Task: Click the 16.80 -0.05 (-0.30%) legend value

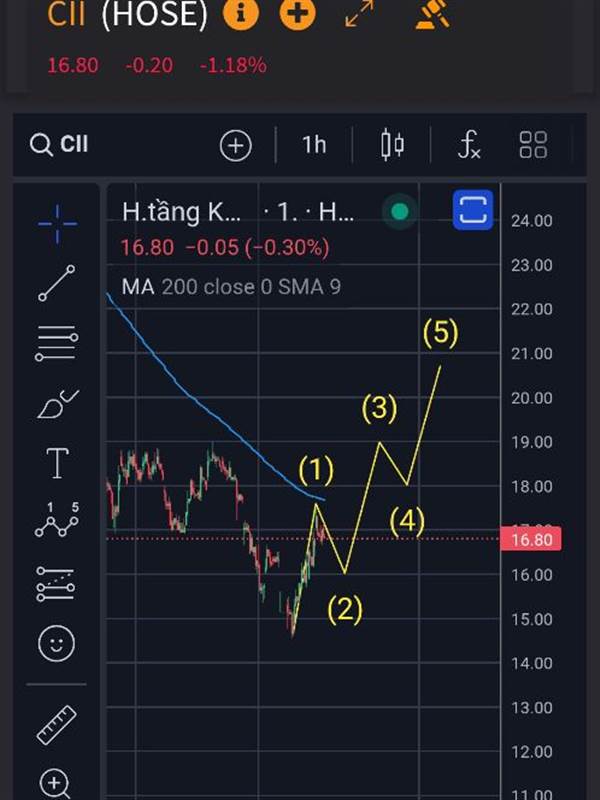Action: click(x=225, y=247)
